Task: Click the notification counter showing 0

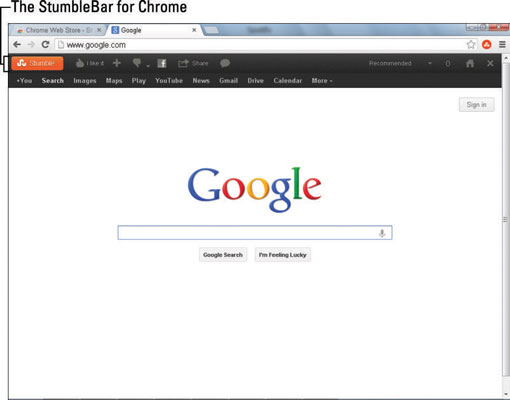Action: click(448, 63)
